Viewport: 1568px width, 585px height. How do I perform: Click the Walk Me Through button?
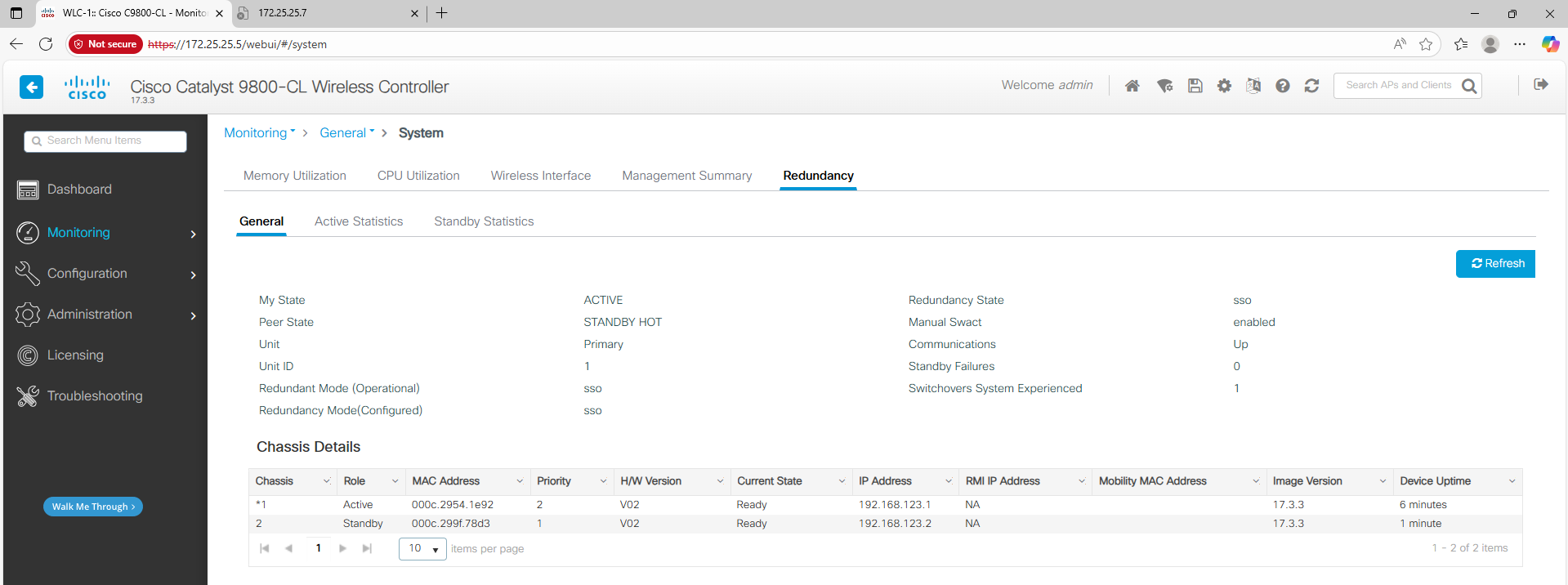click(x=93, y=507)
